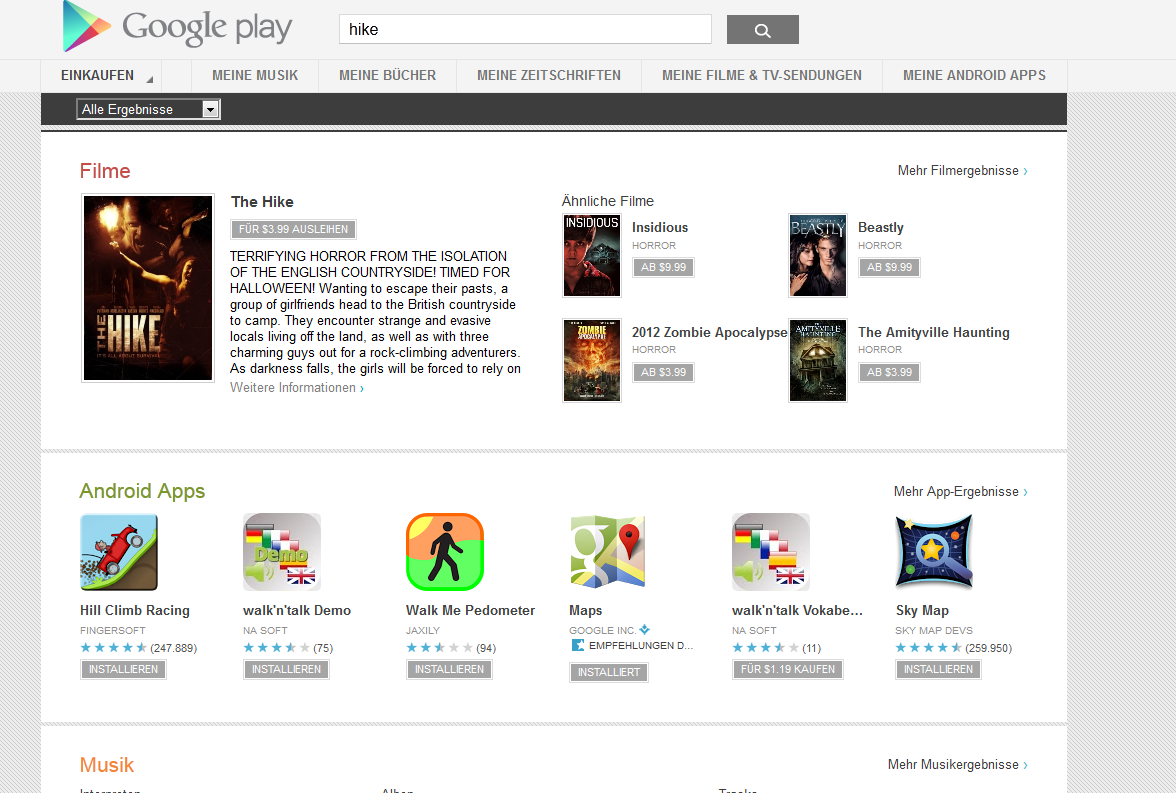1176x793 pixels.
Task: Open the walk'n'talk Vokabeltrainer app icon
Action: click(771, 552)
